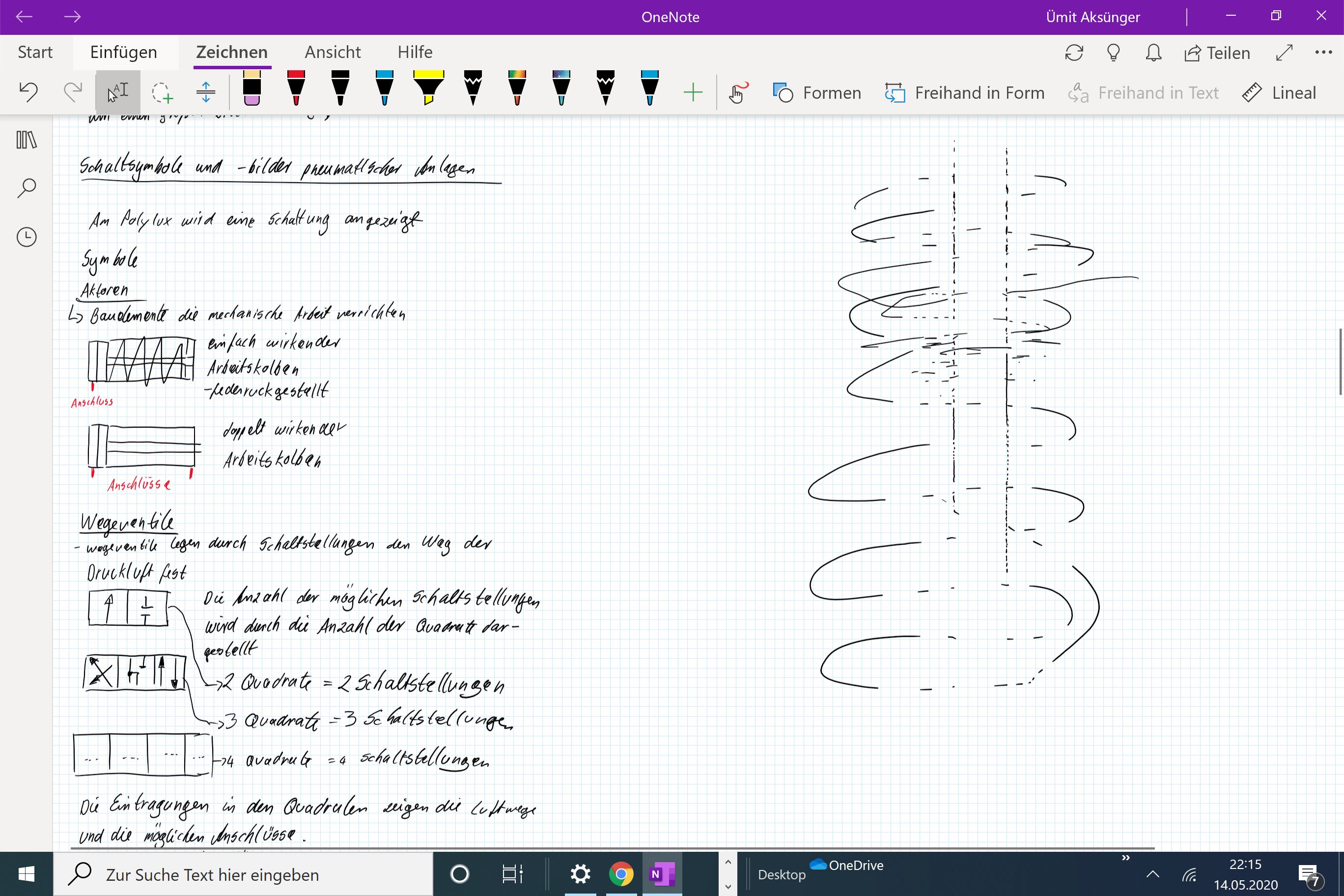
Task: Click the sync notebook icon
Action: tap(1074, 53)
